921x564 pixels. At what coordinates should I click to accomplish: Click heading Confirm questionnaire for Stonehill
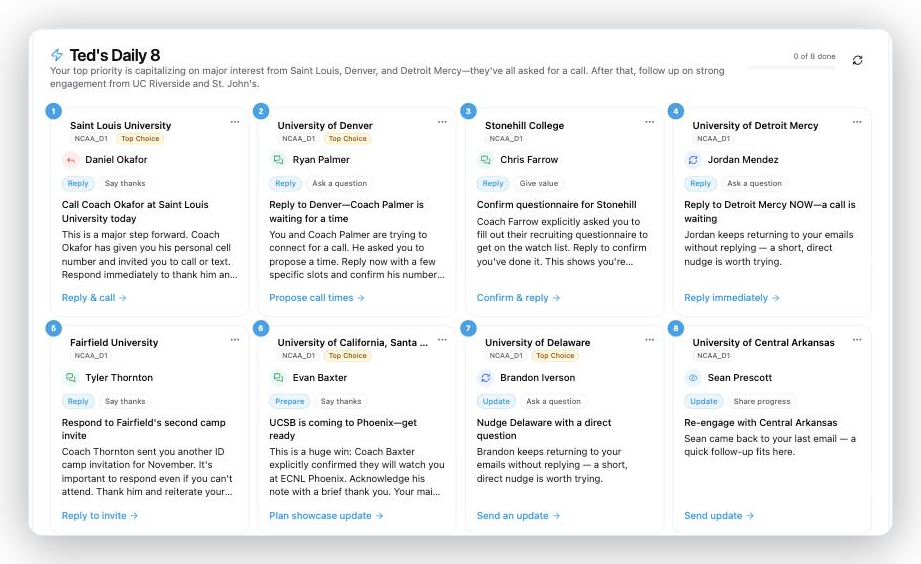(556, 204)
